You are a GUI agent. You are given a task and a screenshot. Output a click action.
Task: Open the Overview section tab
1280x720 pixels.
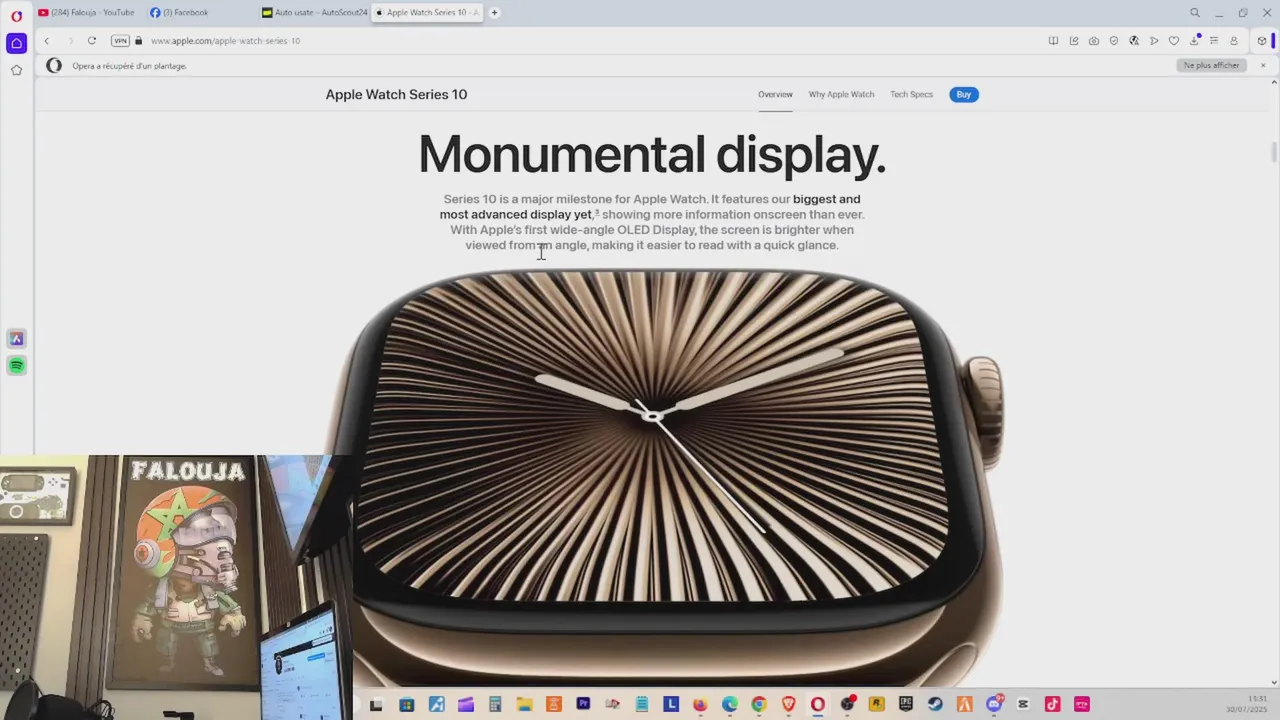(775, 94)
